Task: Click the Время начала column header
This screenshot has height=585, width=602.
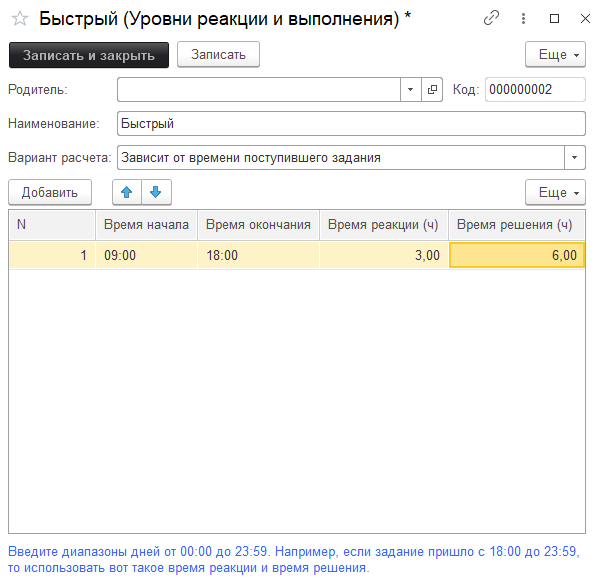Action: 146,225
